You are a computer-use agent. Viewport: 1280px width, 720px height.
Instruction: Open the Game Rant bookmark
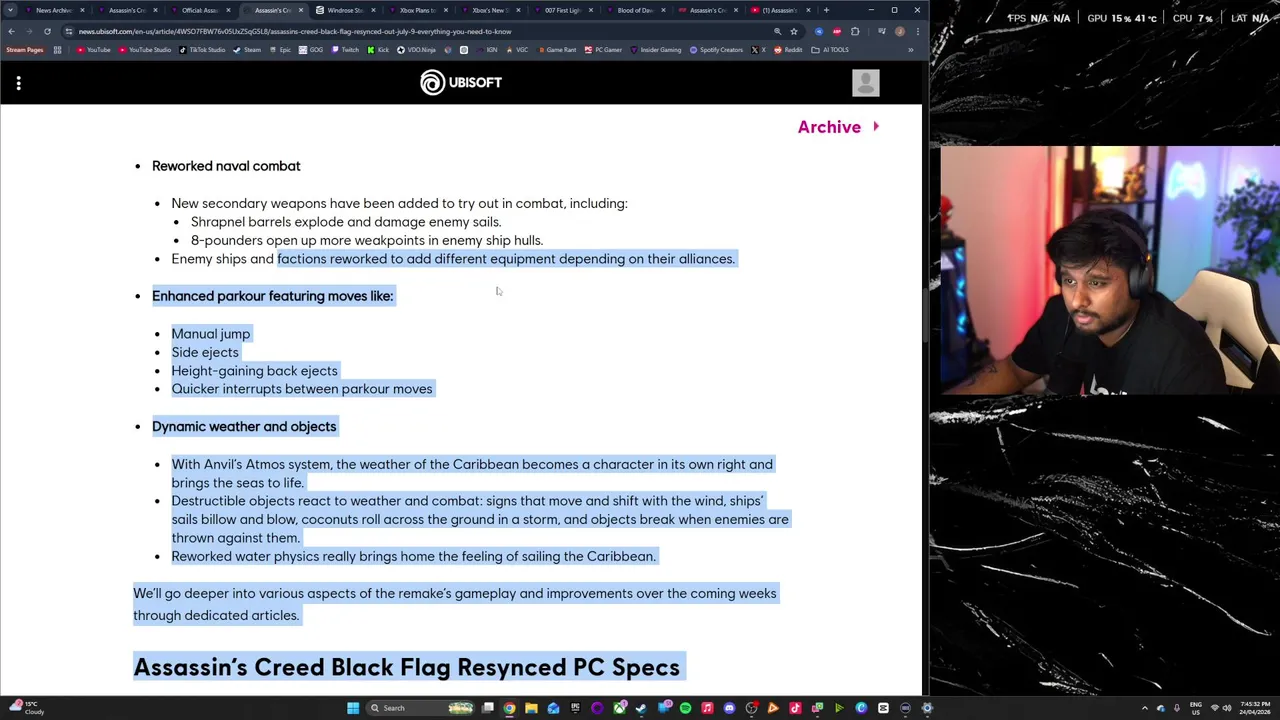coord(557,50)
